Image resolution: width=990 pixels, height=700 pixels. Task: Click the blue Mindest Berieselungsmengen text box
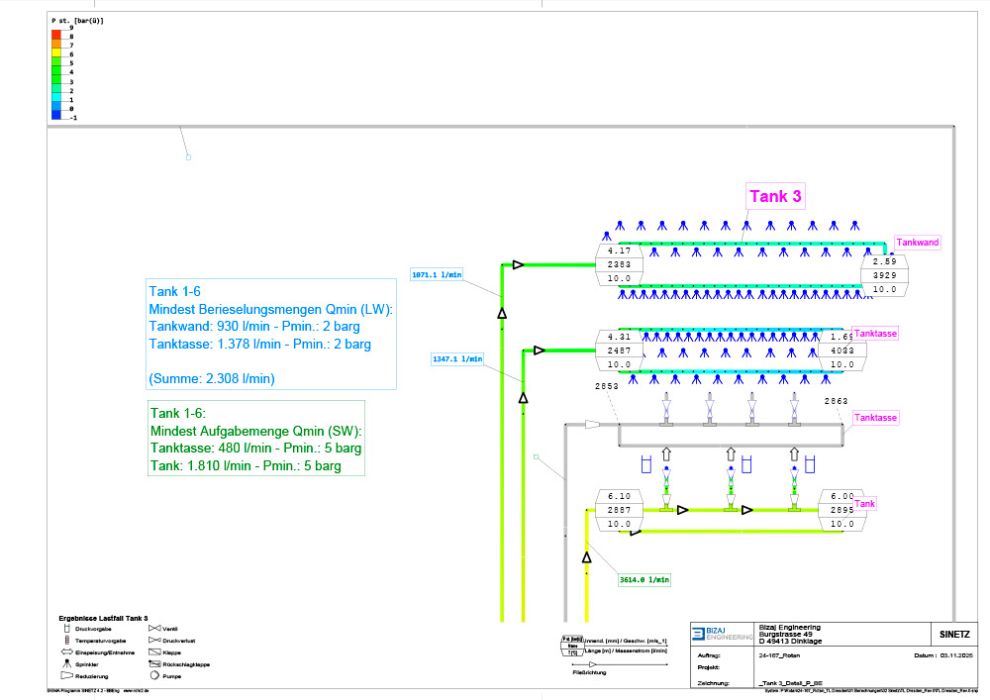coord(272,334)
